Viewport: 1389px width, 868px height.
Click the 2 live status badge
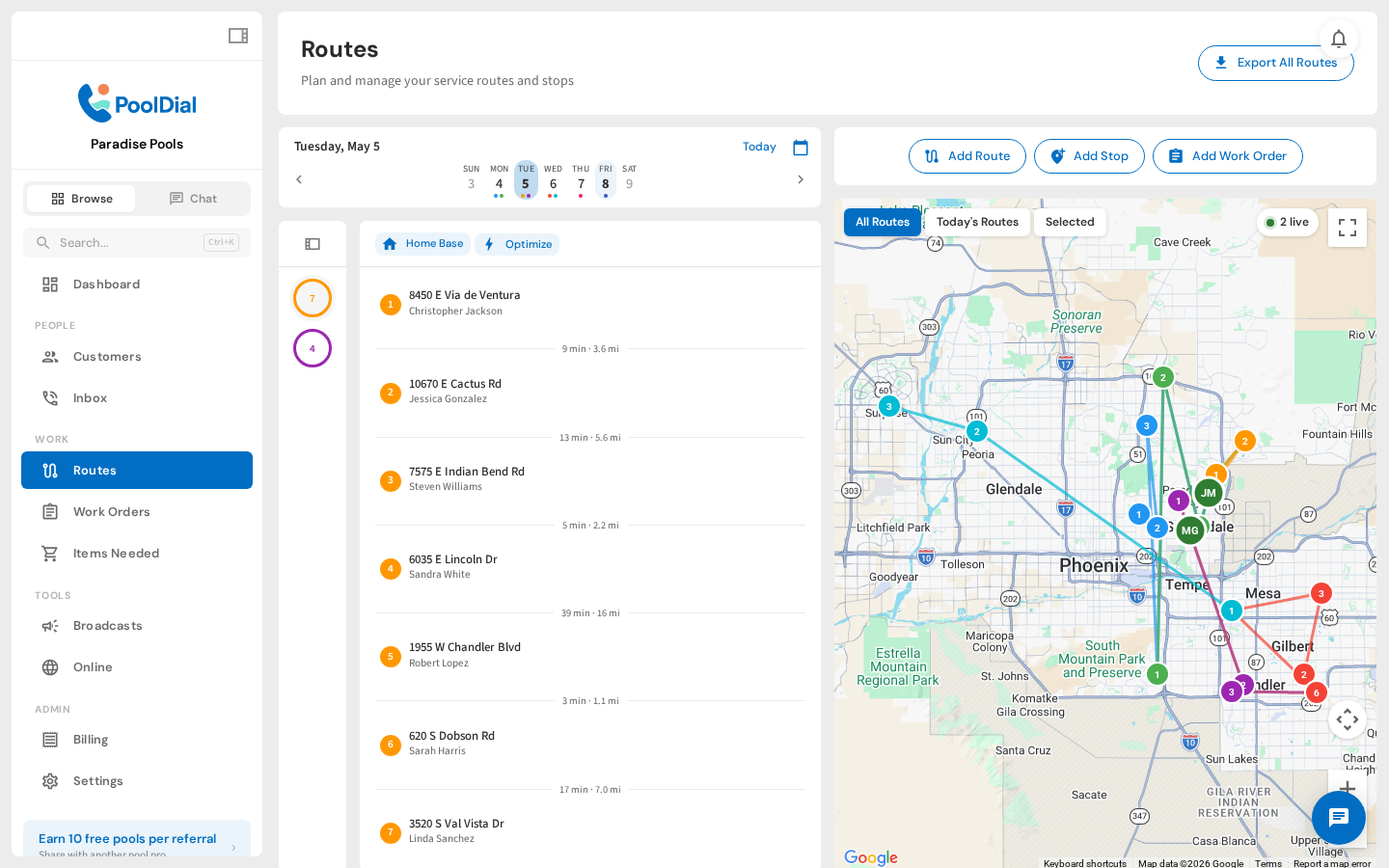[x=1287, y=223]
